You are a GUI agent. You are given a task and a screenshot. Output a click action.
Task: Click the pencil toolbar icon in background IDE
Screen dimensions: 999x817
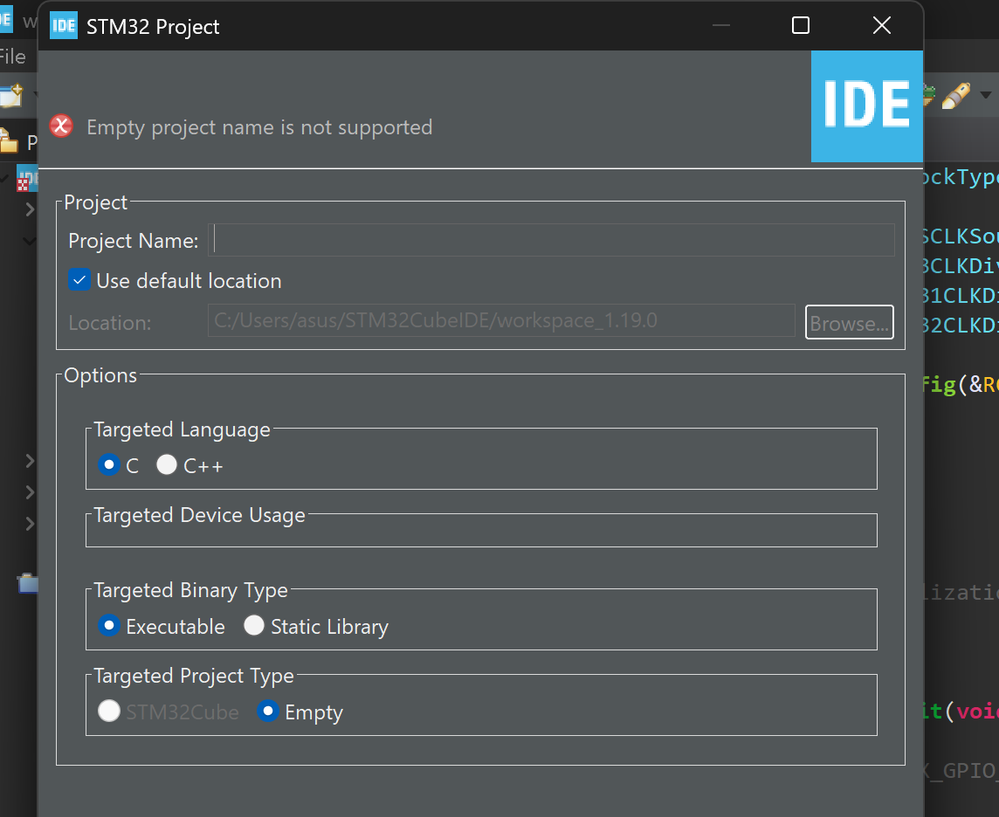click(x=956, y=96)
